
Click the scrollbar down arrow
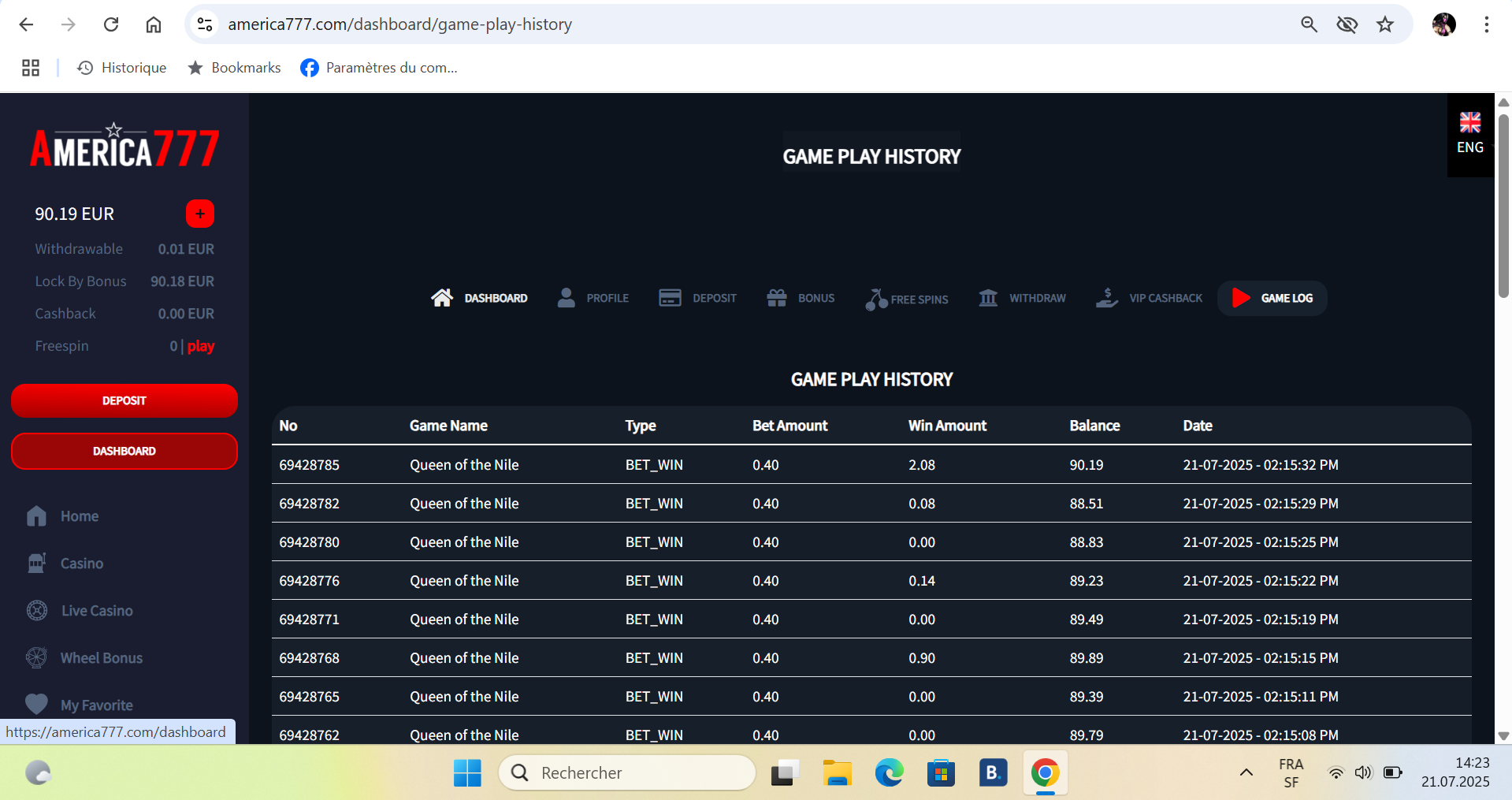(x=1503, y=735)
